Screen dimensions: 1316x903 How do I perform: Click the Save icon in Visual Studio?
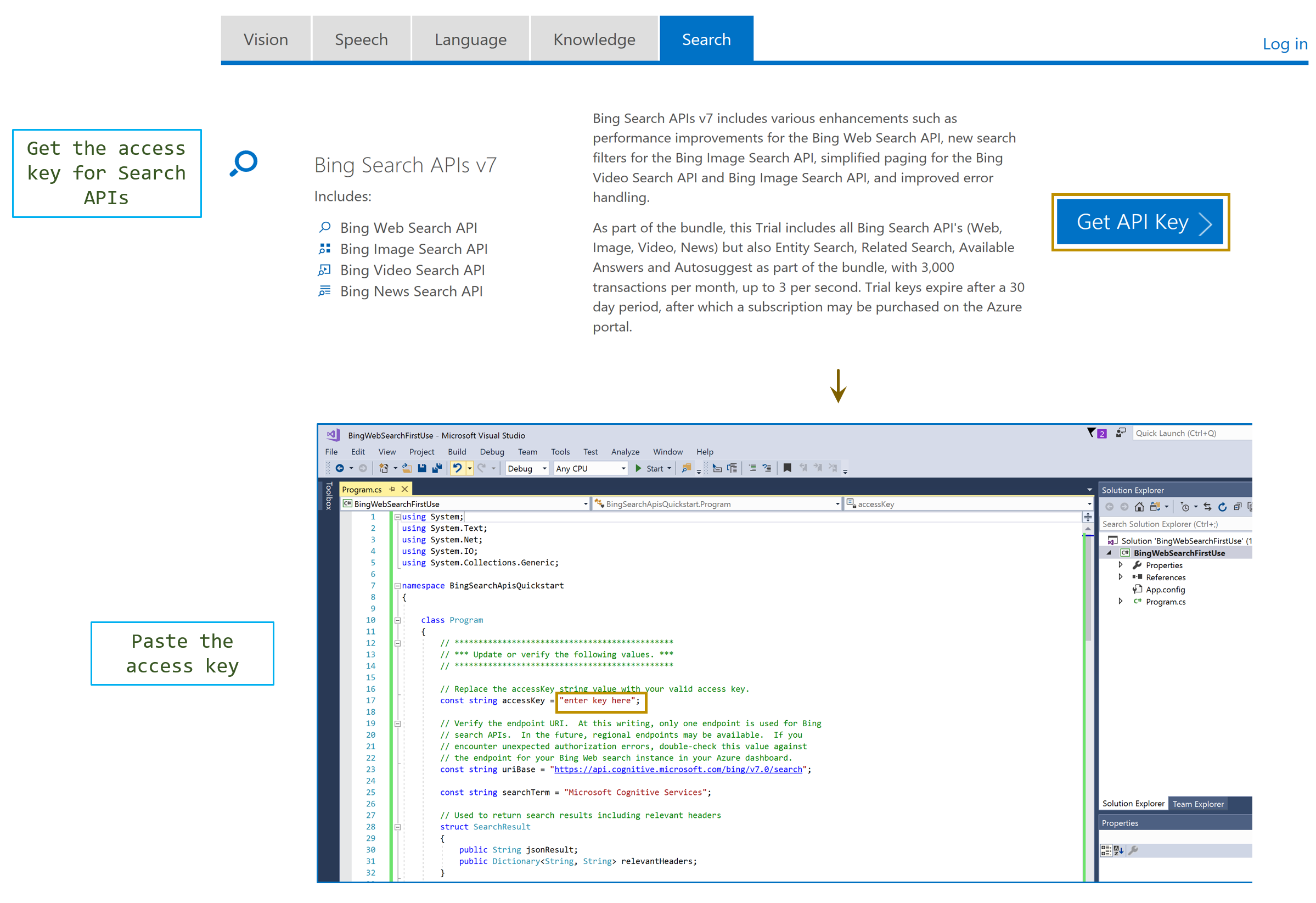[423, 468]
